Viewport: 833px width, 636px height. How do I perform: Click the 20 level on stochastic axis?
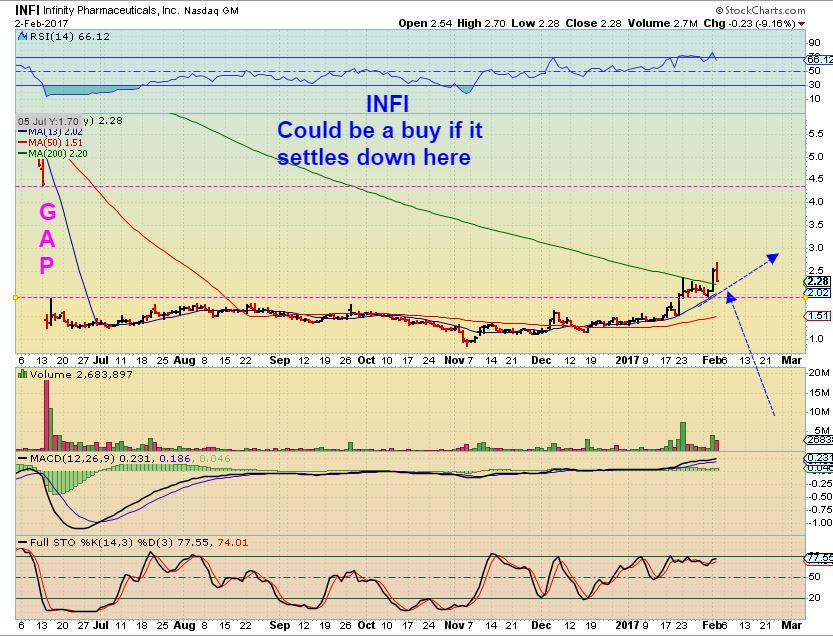[814, 598]
